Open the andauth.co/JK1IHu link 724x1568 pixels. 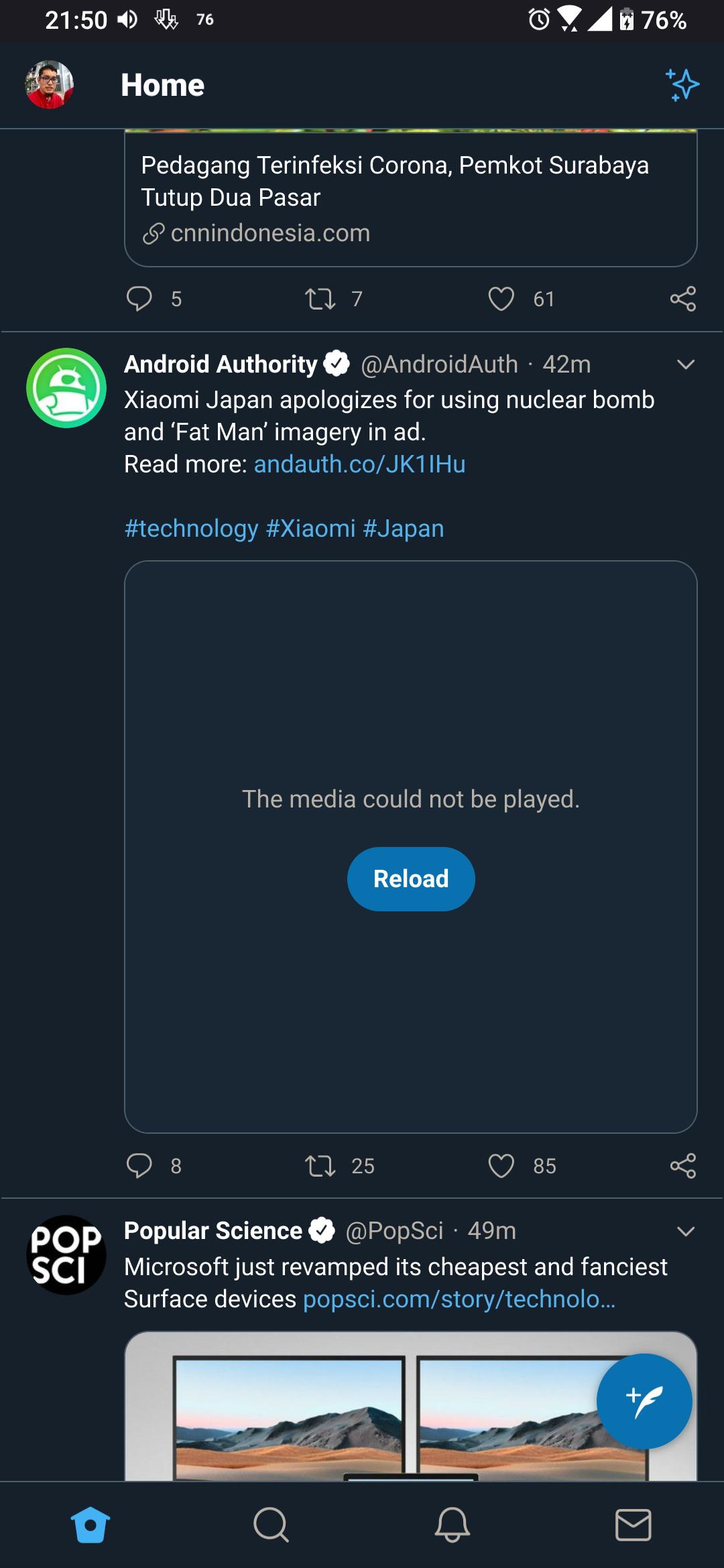pyautogui.click(x=361, y=463)
